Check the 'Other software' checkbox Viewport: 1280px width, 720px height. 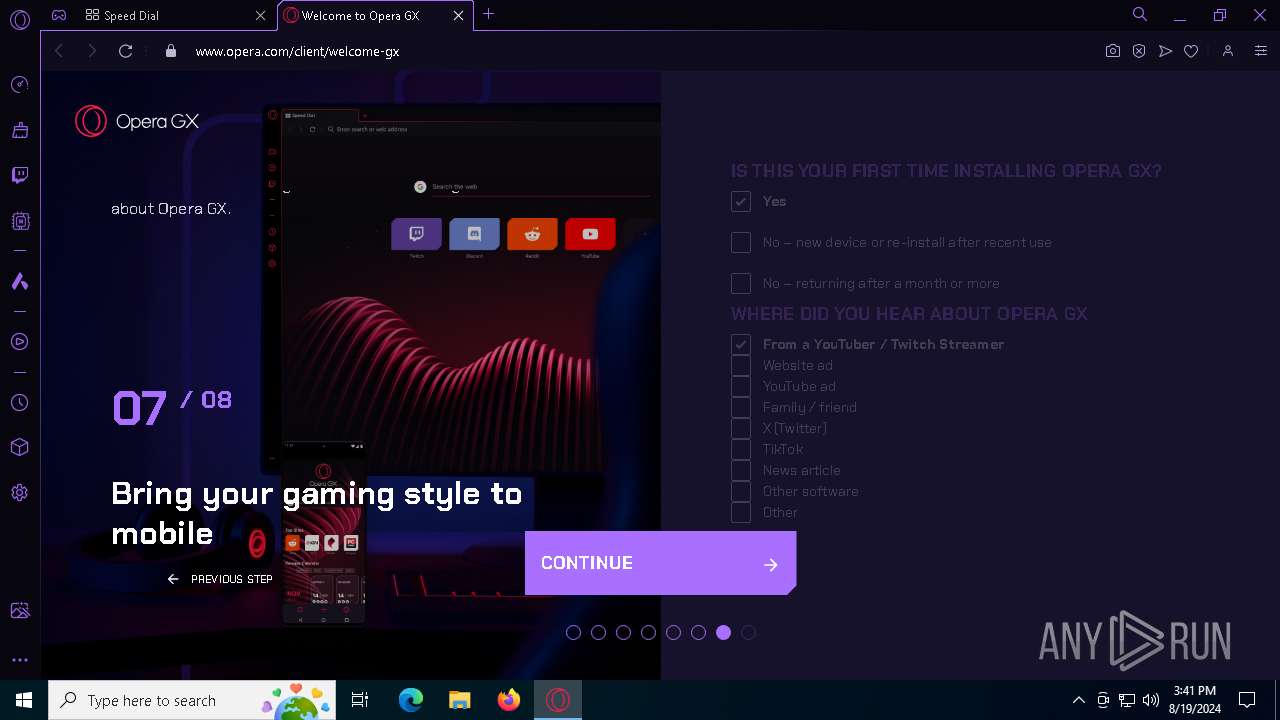pos(740,491)
